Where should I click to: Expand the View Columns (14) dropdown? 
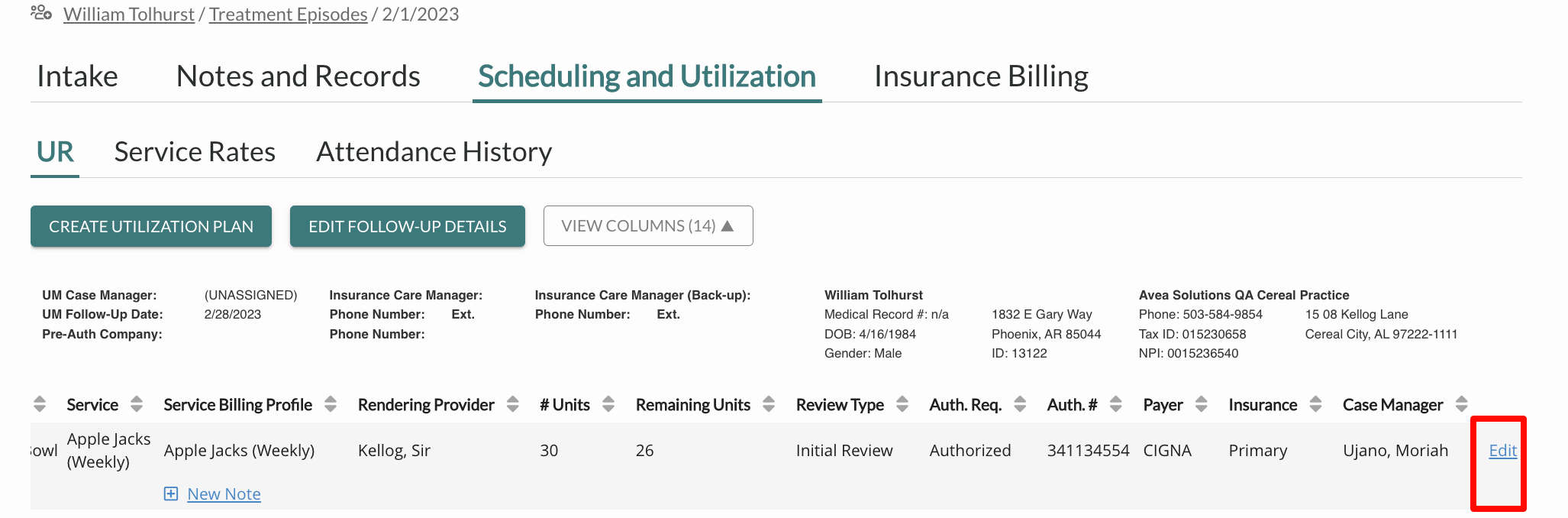(648, 226)
